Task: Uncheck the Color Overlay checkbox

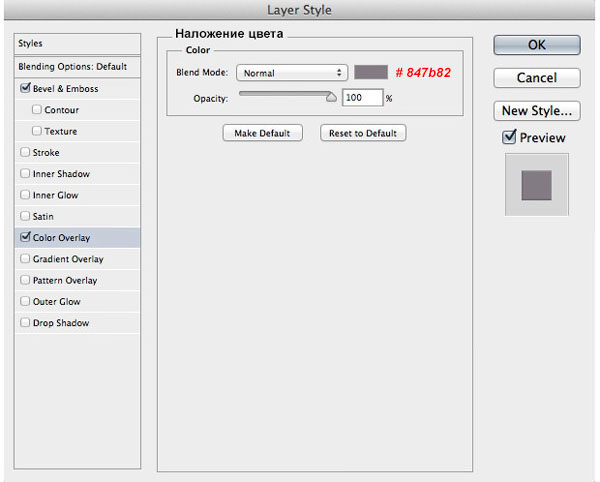Action: (25, 237)
